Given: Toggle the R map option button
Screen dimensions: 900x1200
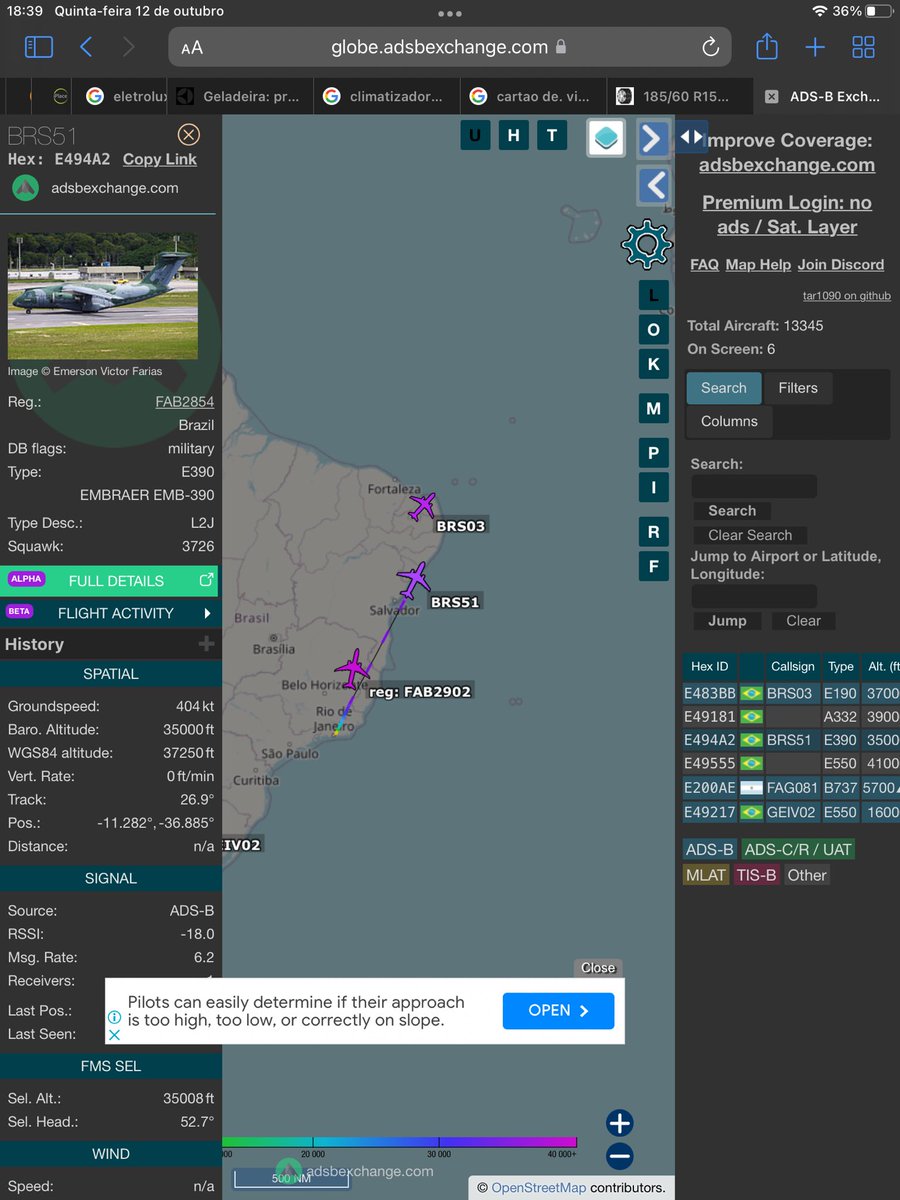Looking at the screenshot, I should (653, 532).
